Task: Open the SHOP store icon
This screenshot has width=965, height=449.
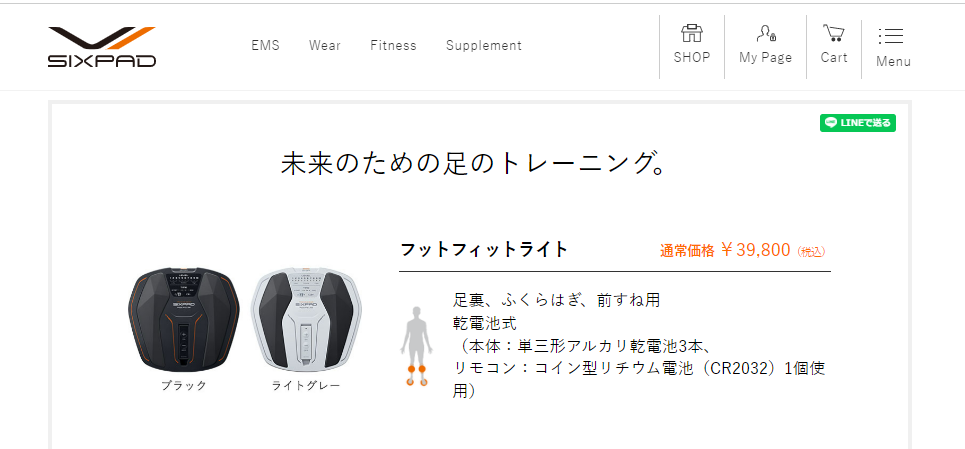Action: [x=692, y=33]
